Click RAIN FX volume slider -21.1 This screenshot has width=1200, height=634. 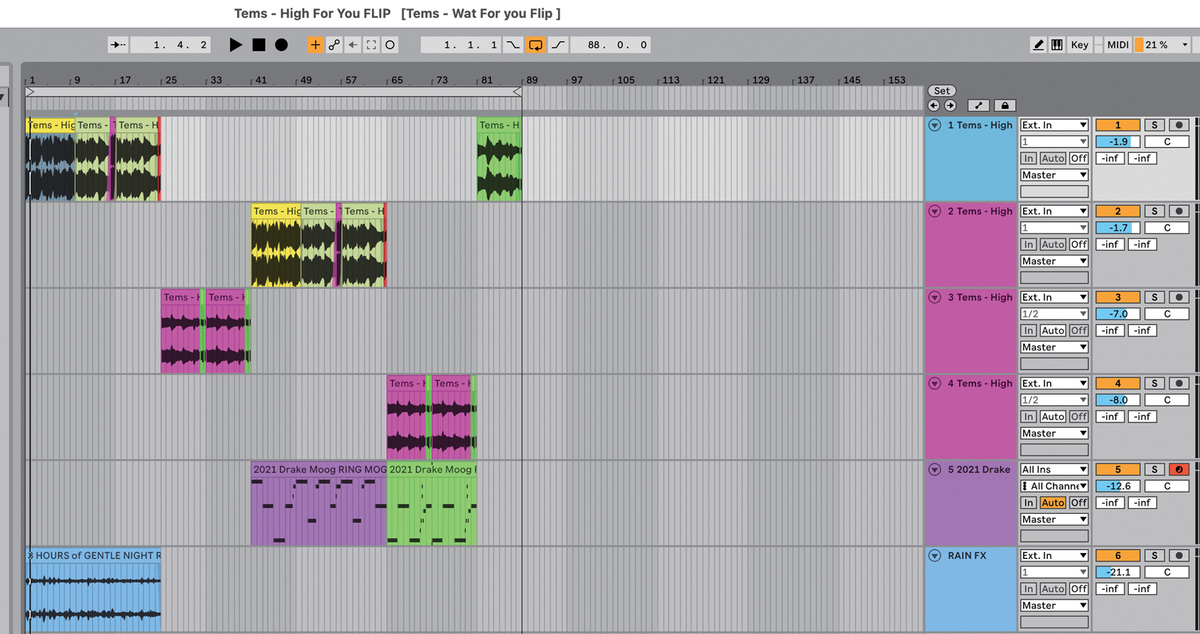1118,572
